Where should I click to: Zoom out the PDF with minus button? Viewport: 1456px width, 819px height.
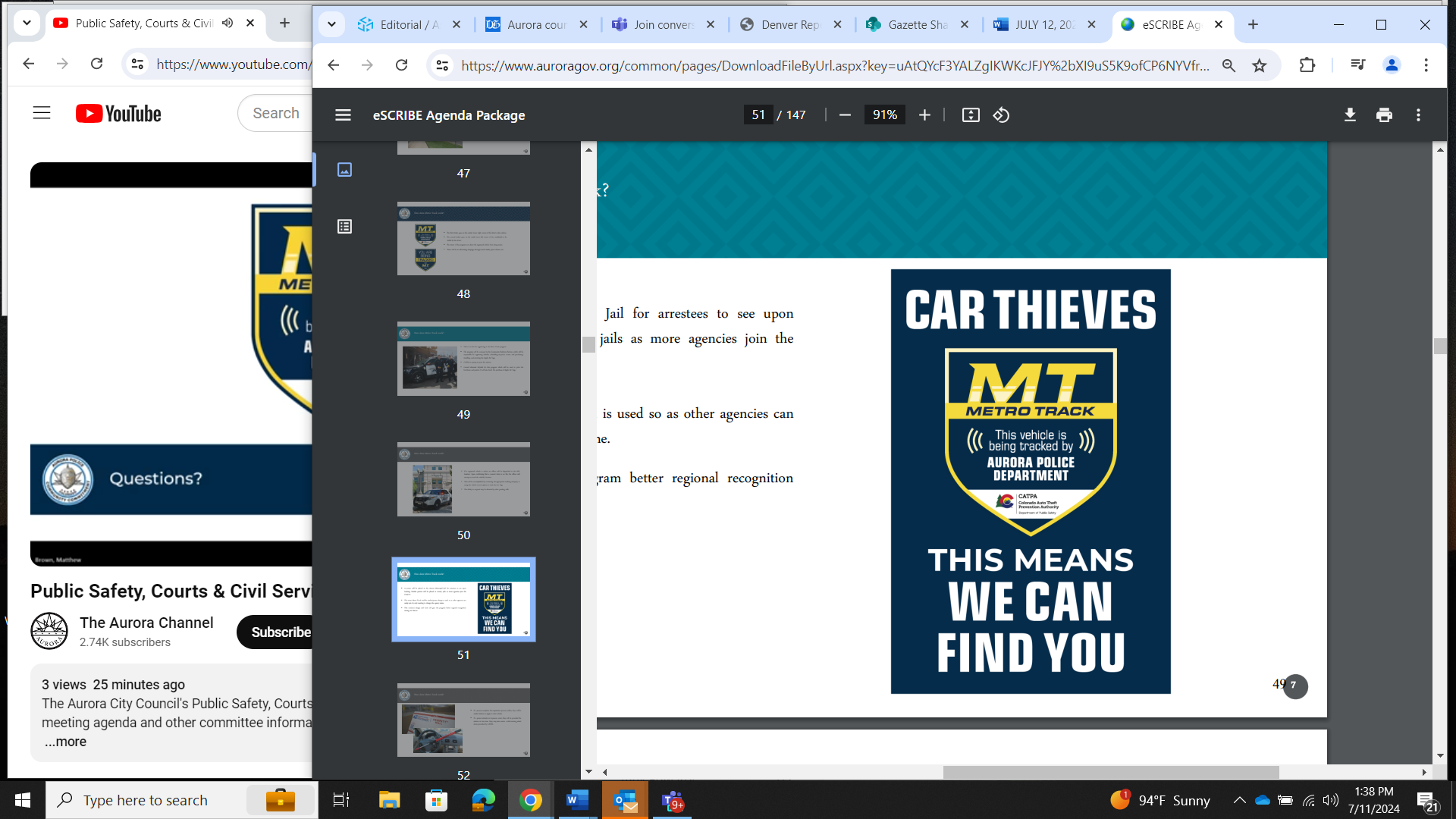(x=845, y=115)
